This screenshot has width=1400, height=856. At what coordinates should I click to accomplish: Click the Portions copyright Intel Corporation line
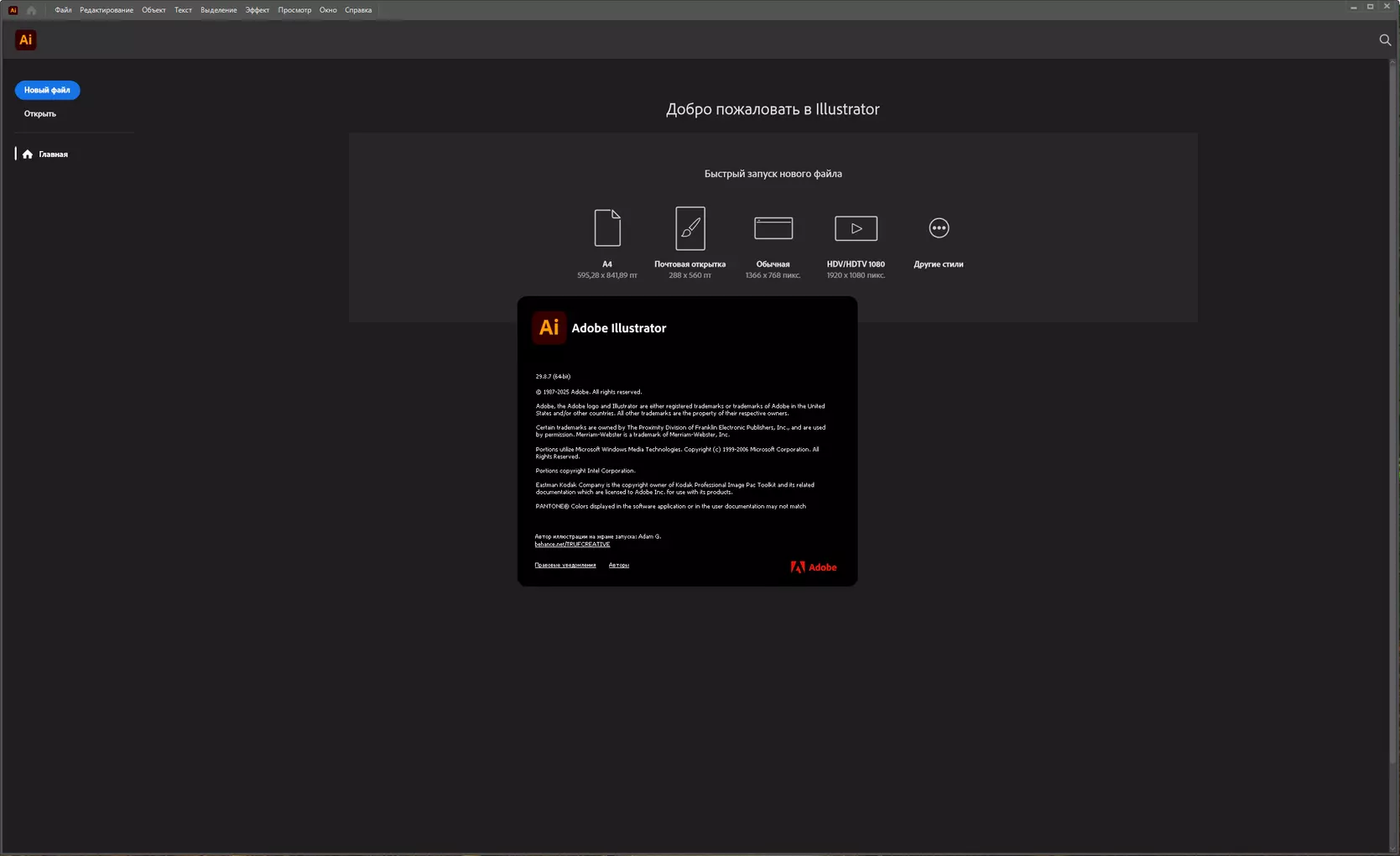586,471
